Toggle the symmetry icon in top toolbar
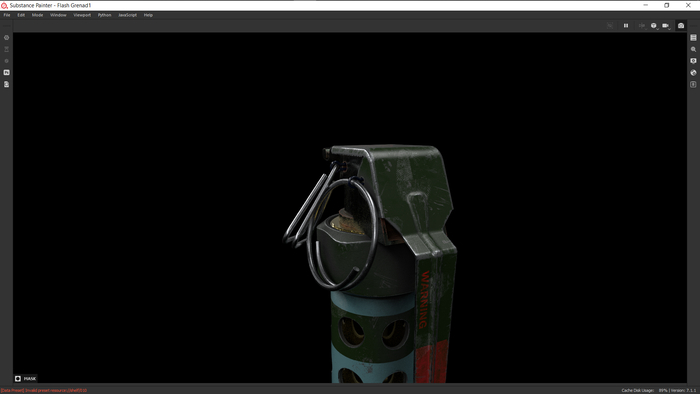Viewport: 700px width, 394px height. tap(641, 26)
